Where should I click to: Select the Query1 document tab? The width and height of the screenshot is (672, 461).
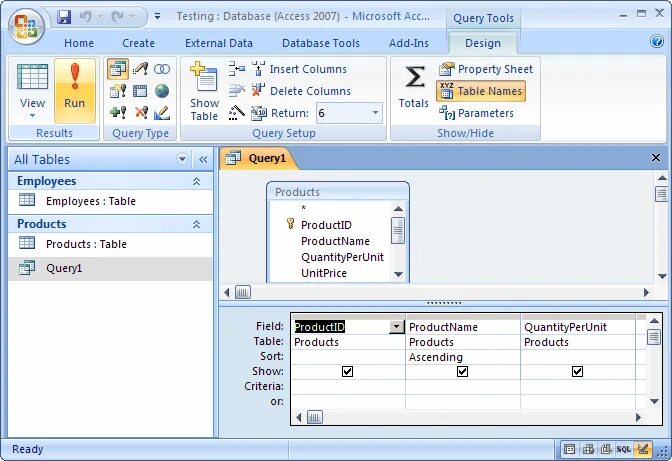coord(257,158)
